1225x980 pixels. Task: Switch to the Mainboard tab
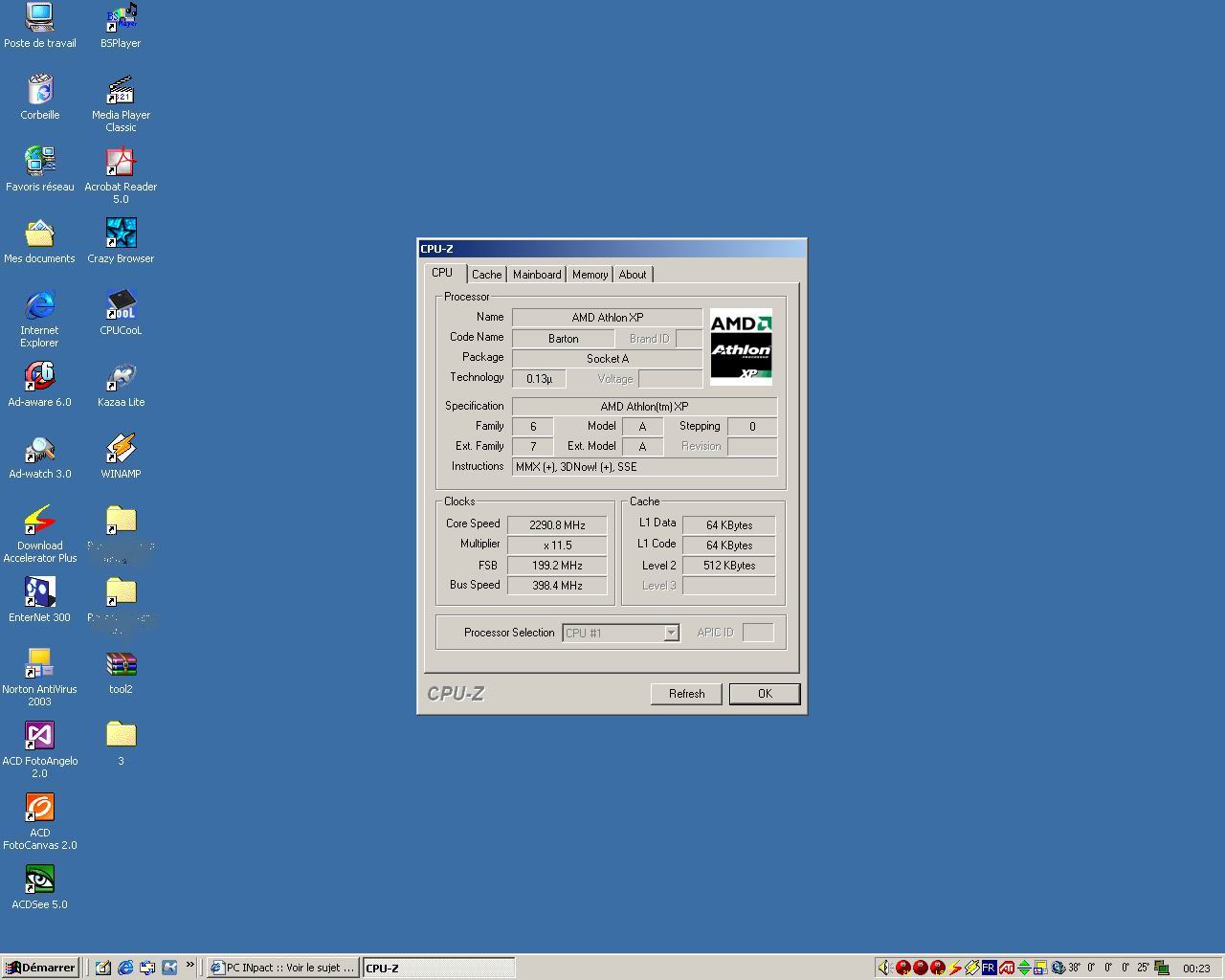[537, 275]
